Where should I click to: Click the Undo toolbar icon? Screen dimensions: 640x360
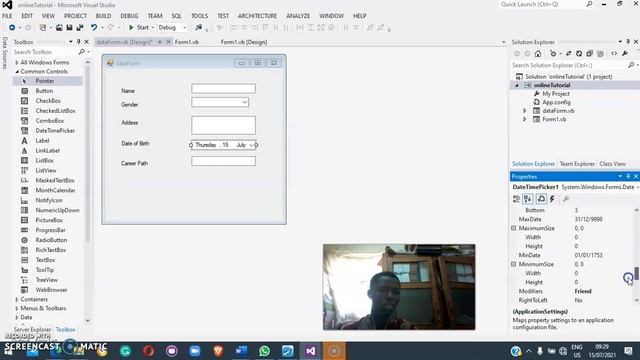tap(94, 27)
